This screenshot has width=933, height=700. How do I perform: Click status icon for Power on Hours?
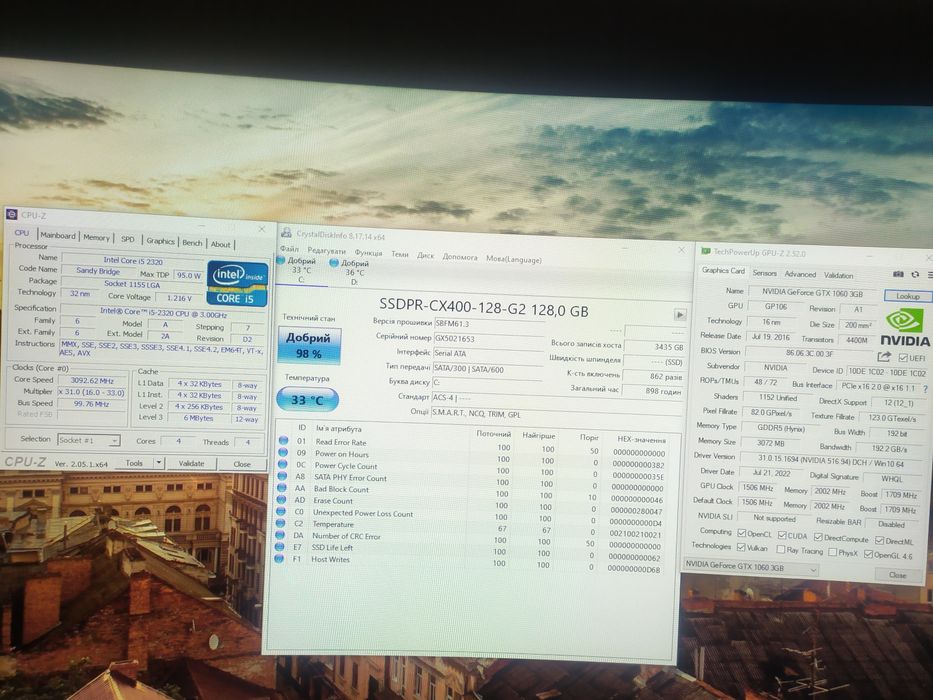283,452
